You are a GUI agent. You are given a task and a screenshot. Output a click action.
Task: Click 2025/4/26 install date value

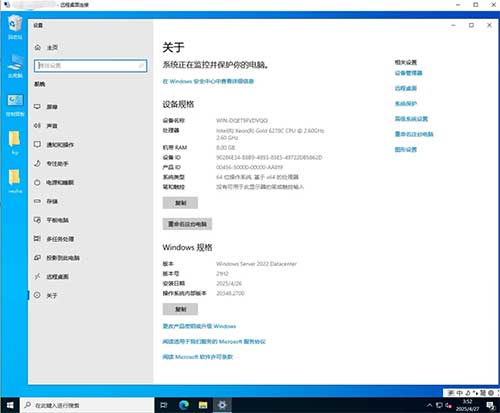point(229,283)
